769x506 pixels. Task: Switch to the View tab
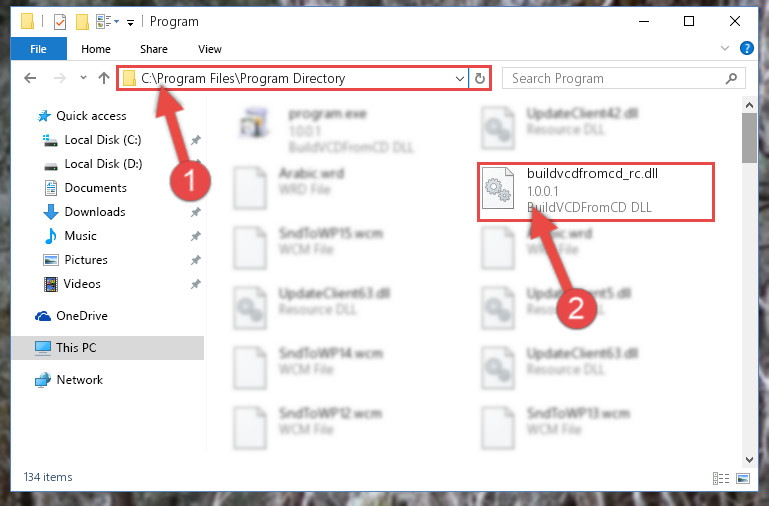[210, 49]
